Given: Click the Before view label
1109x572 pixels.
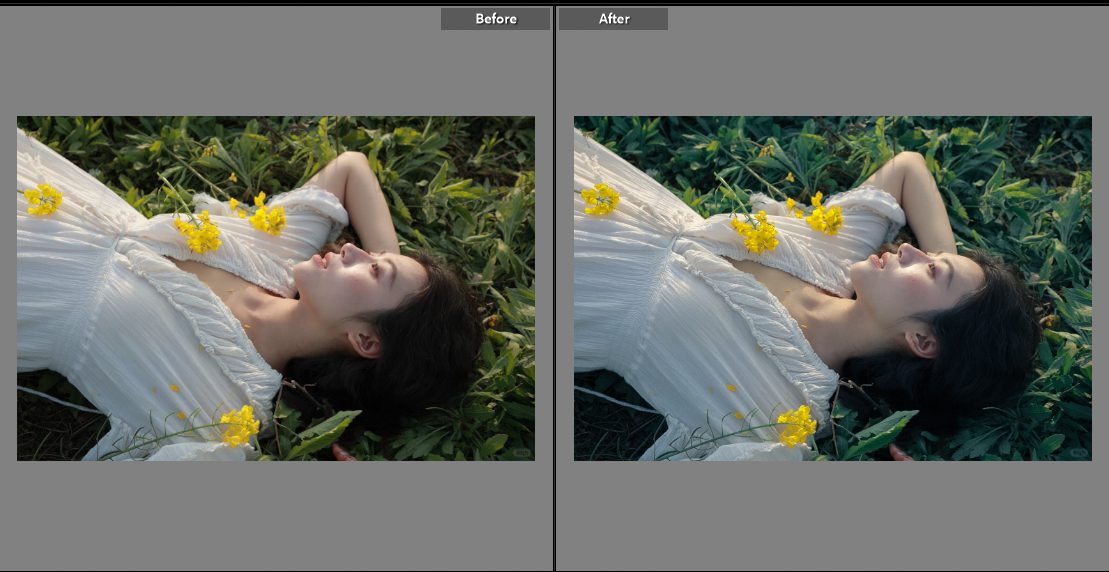Looking at the screenshot, I should pos(495,19).
